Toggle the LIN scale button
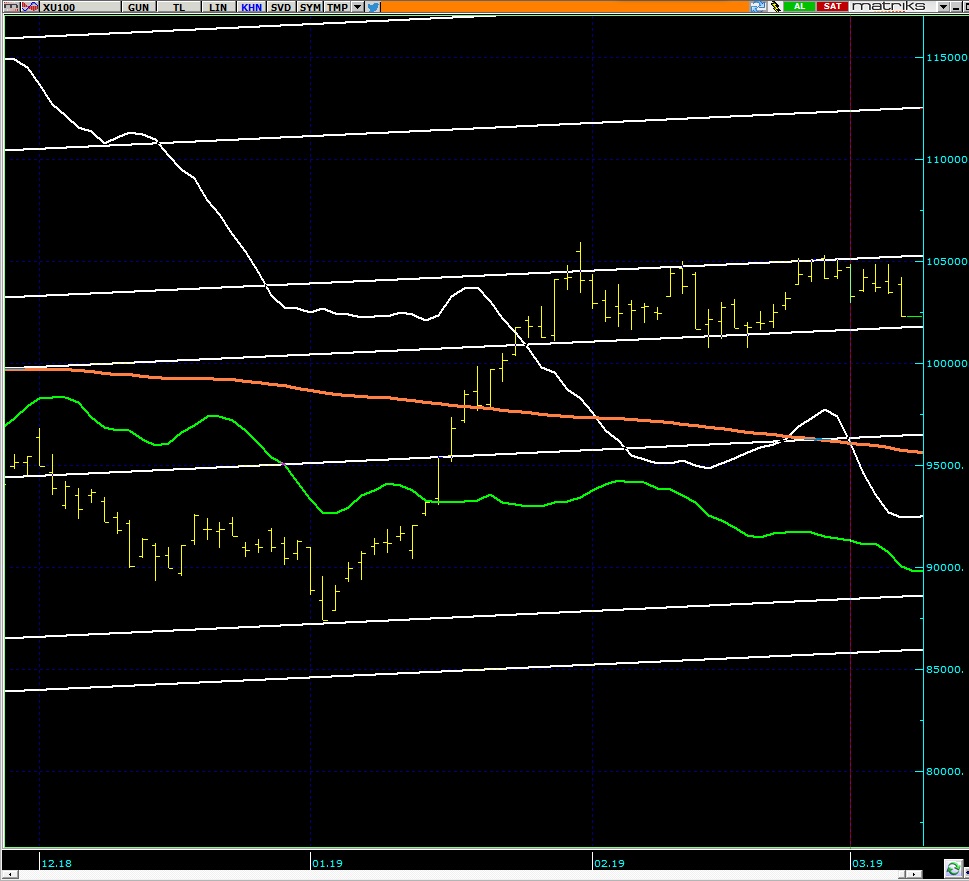The width and height of the screenshot is (969, 881). (x=218, y=7)
